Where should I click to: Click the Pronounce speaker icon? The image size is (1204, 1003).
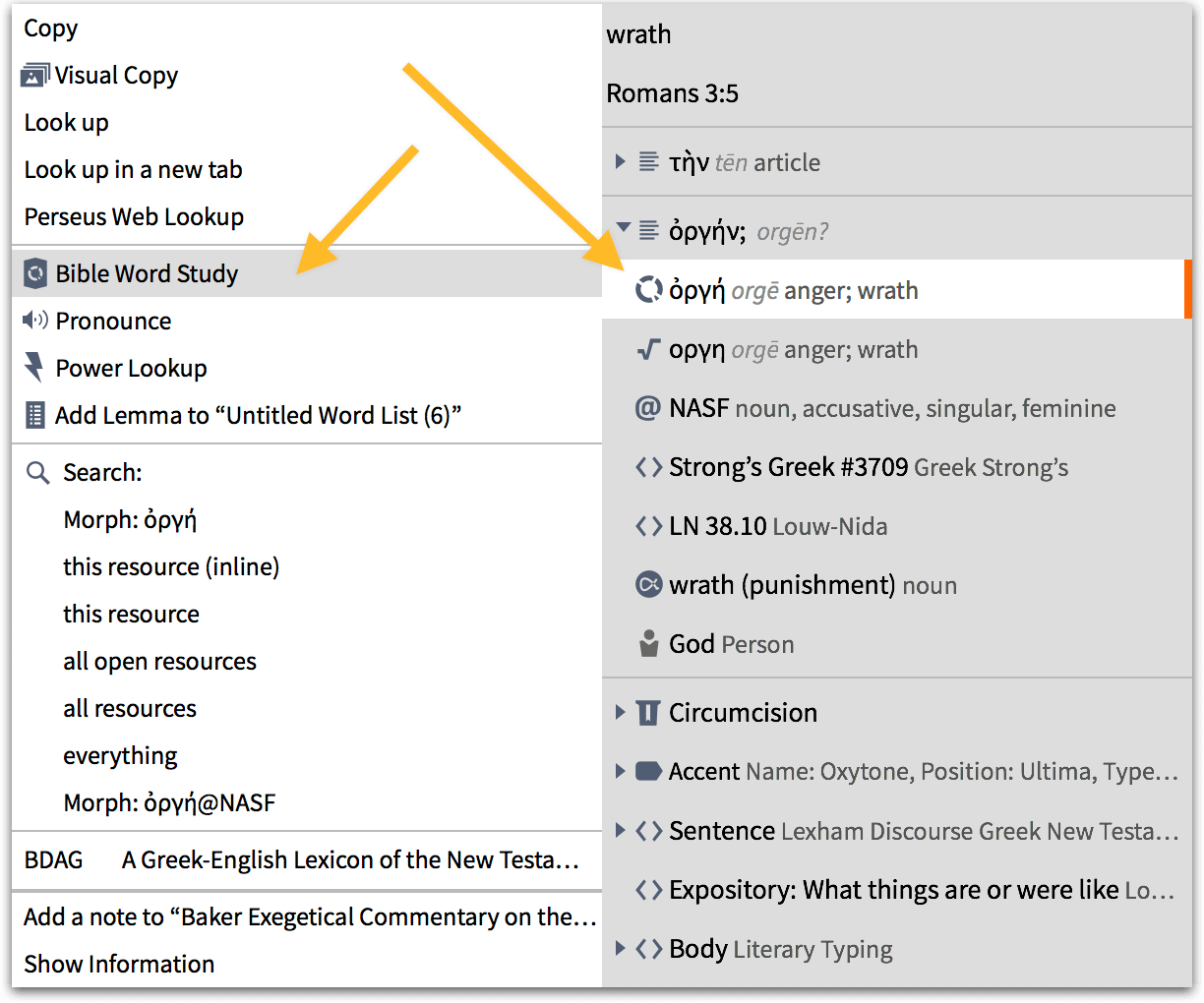(35, 320)
